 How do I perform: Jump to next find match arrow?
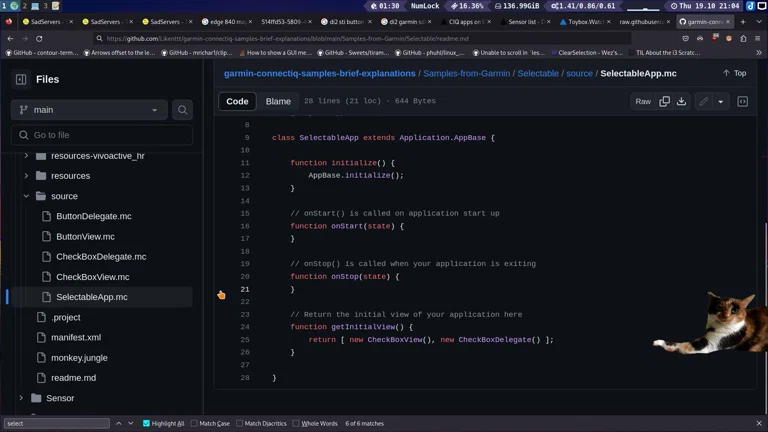(x=131, y=423)
